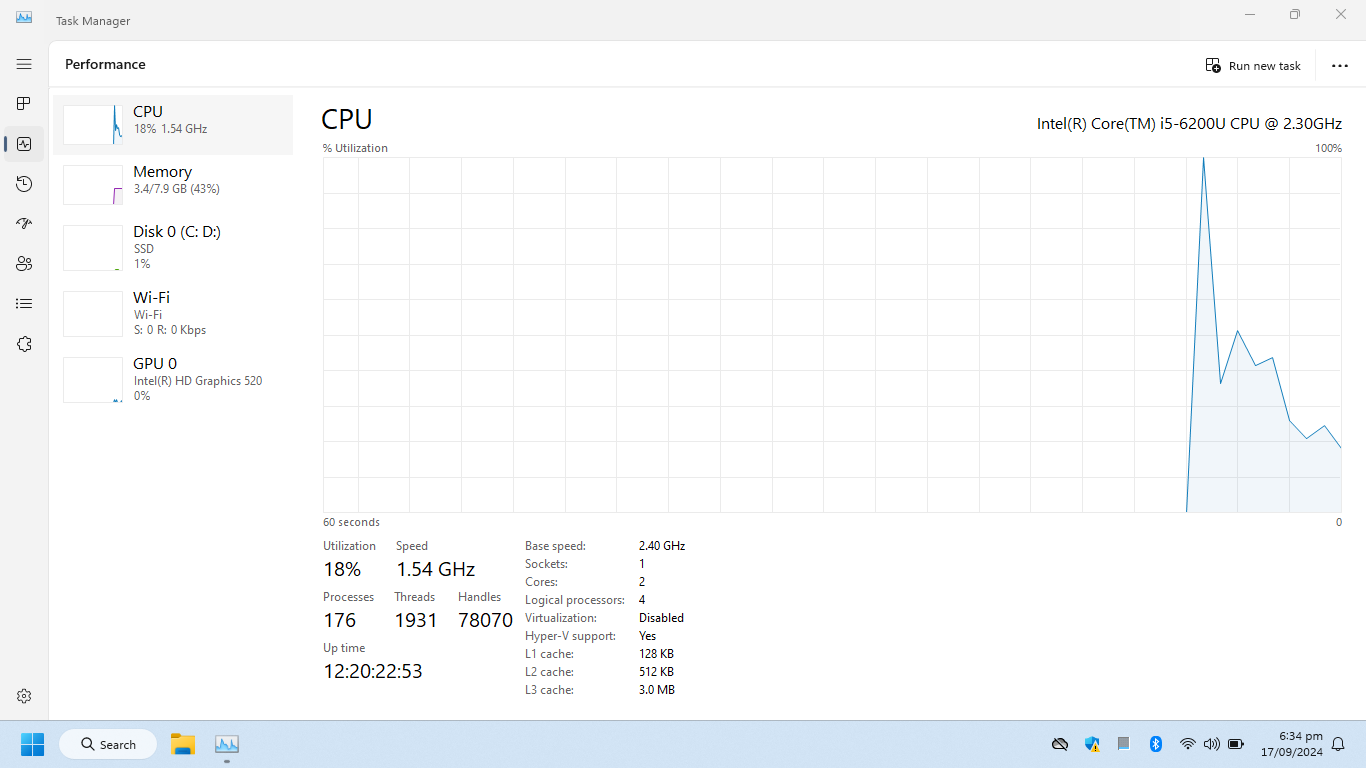
Task: Click the Bluetooth tray icon
Action: 1155,744
